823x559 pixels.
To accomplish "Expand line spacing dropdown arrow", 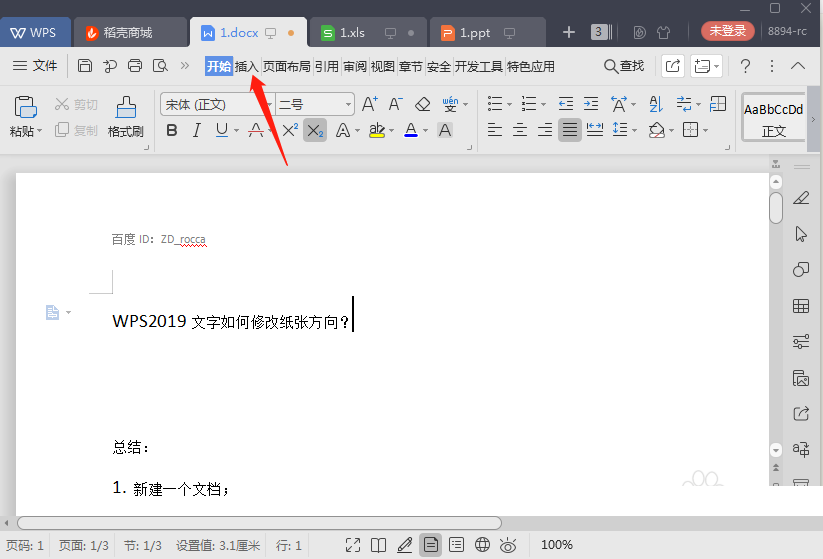I will [634, 130].
